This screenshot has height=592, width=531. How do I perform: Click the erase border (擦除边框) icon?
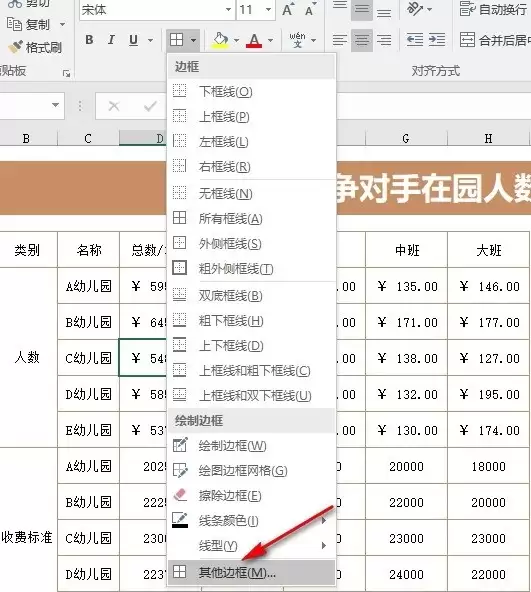point(180,495)
